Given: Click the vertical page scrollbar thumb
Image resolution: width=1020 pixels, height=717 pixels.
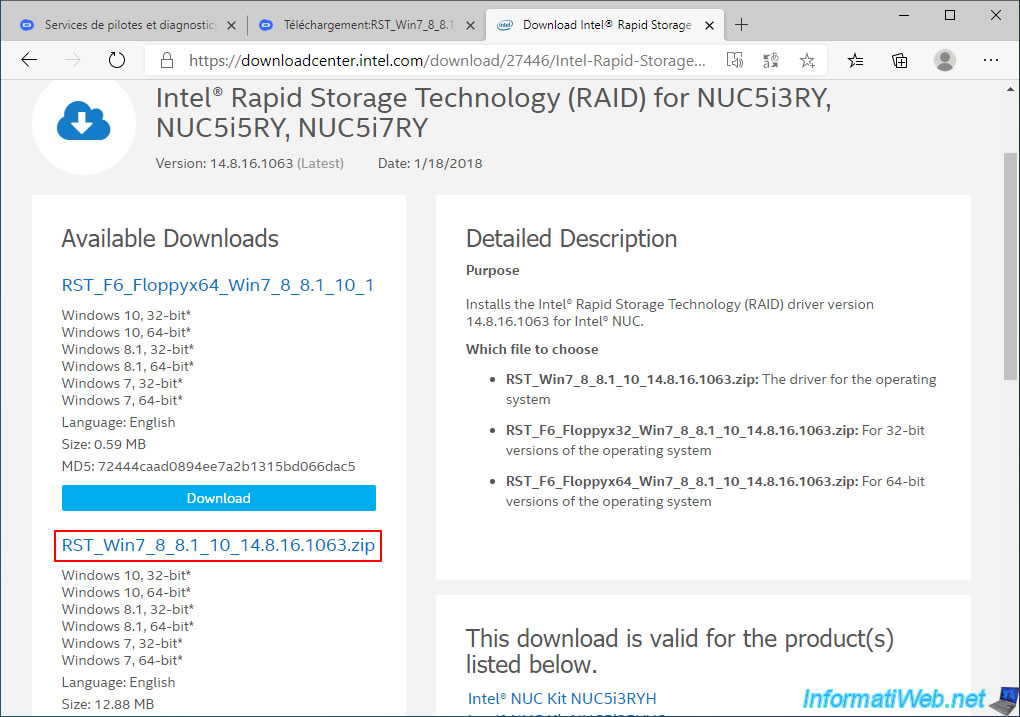Looking at the screenshot, I should pyautogui.click(x=1010, y=266).
